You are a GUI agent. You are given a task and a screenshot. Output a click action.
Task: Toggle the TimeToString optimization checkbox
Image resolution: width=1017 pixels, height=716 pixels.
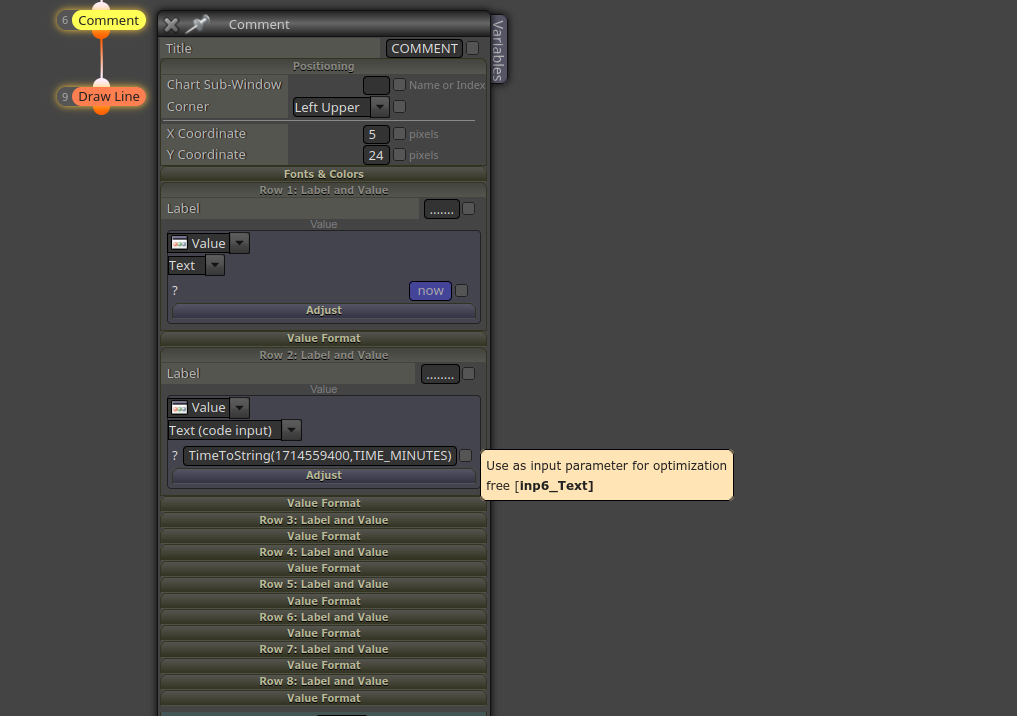pos(466,456)
